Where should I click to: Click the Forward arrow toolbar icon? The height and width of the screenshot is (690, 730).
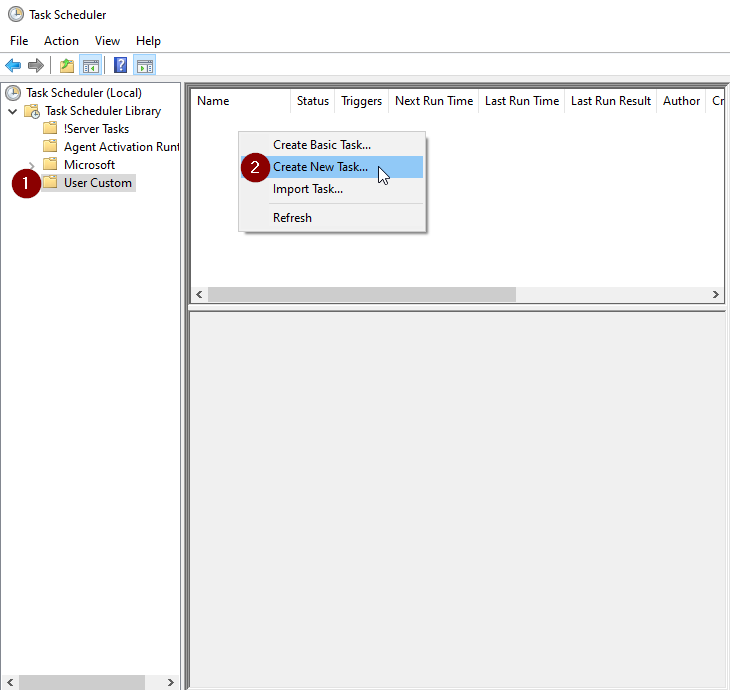pyautogui.click(x=36, y=66)
